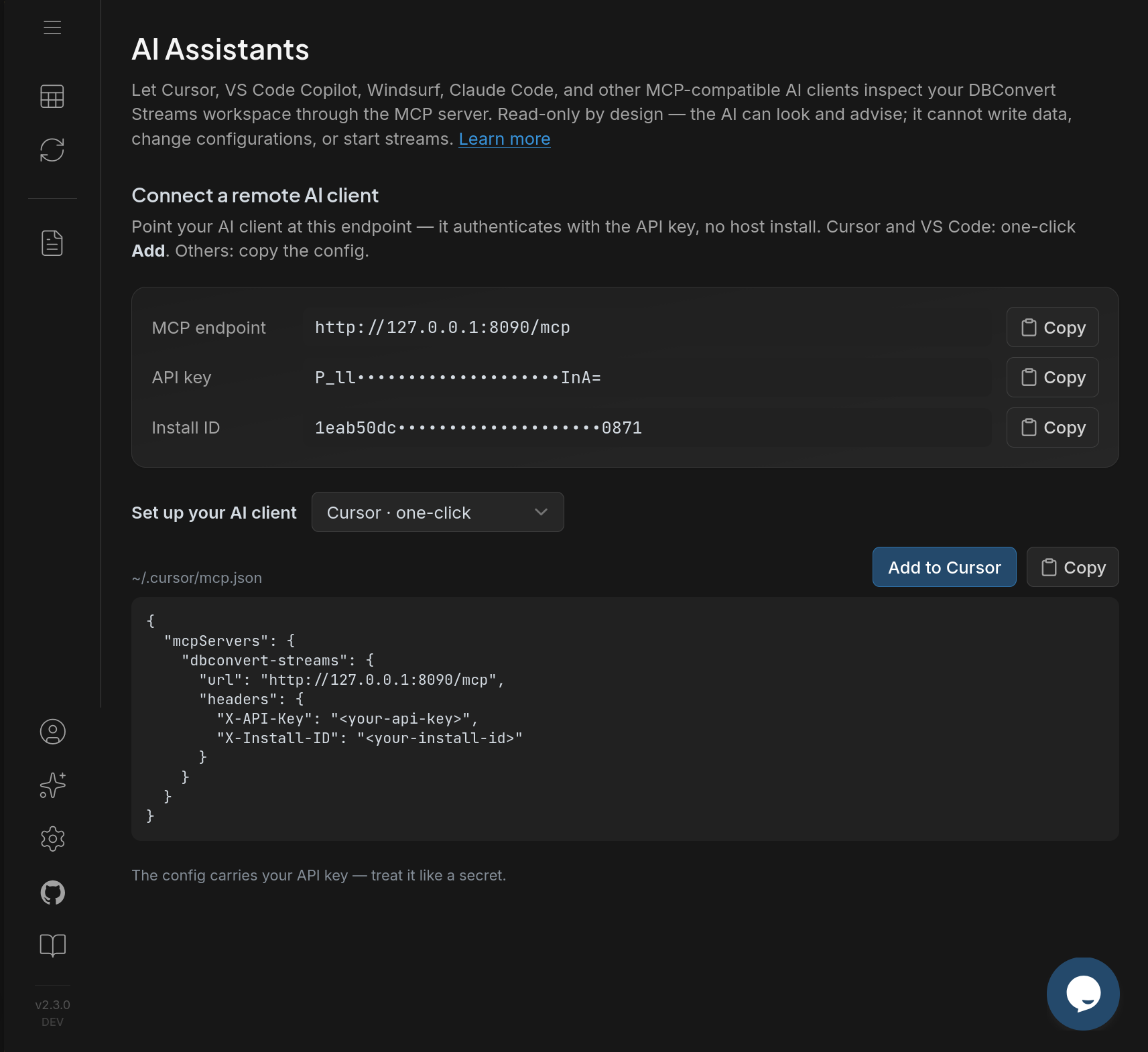1148x1052 pixels.
Task: Open the document logs icon
Action: pyautogui.click(x=52, y=243)
